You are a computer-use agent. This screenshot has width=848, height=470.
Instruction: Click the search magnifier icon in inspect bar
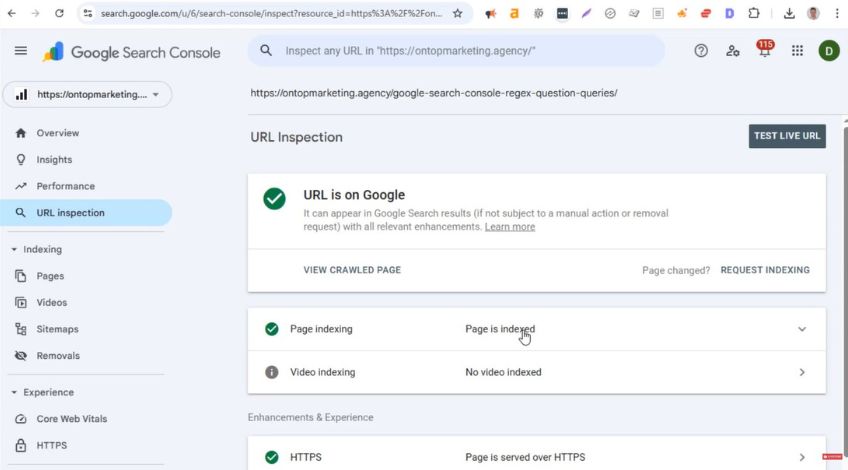(x=266, y=51)
